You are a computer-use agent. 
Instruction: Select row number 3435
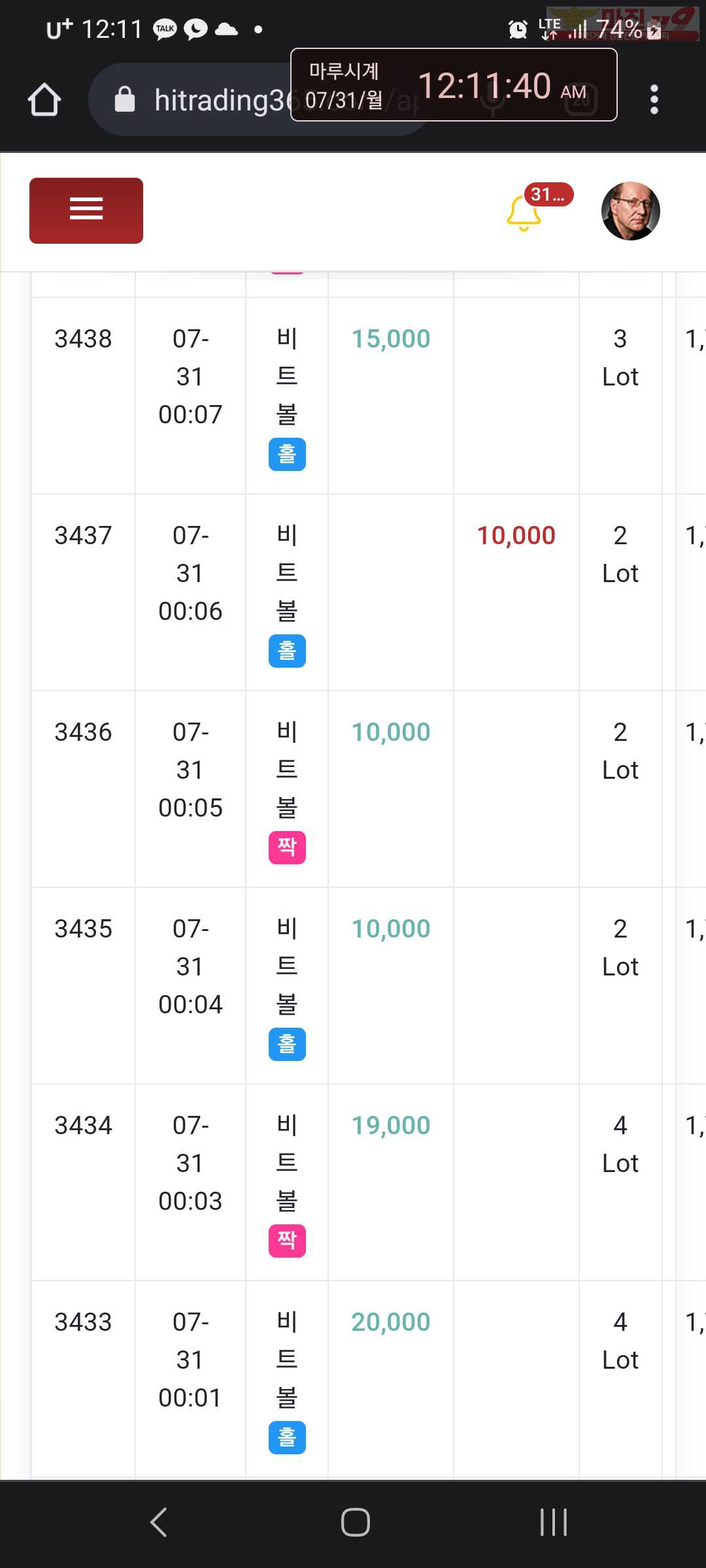[83, 928]
